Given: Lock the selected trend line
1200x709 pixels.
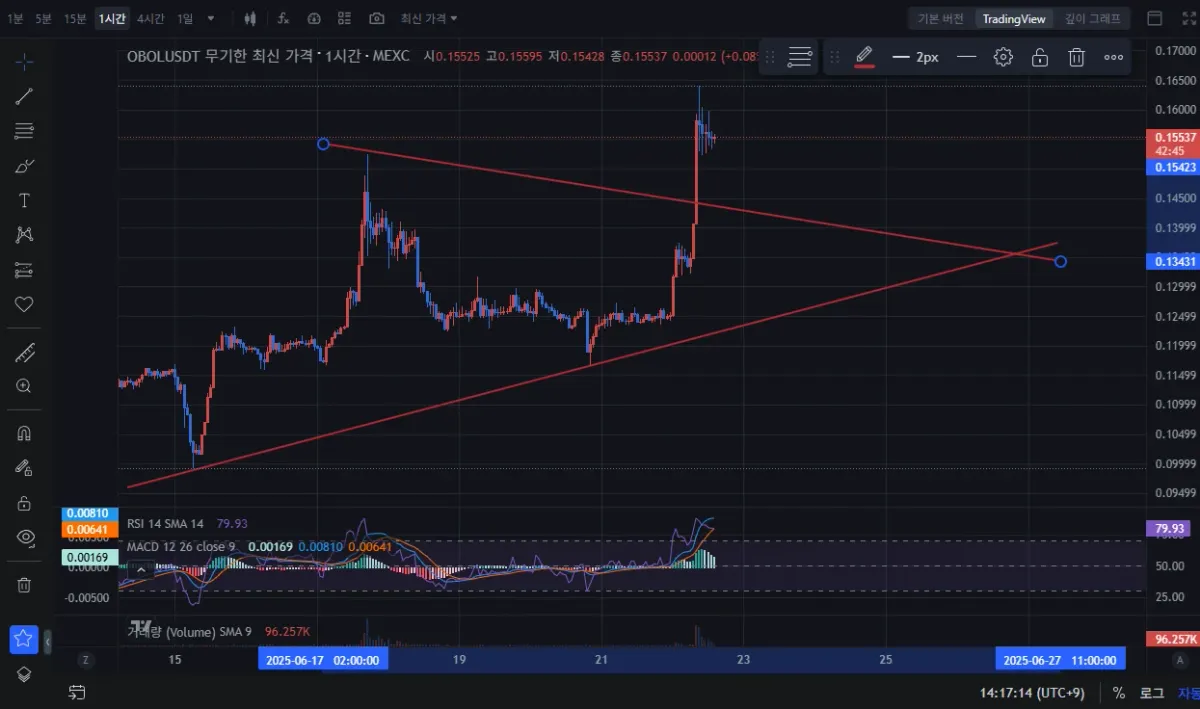Looking at the screenshot, I should pyautogui.click(x=1040, y=57).
